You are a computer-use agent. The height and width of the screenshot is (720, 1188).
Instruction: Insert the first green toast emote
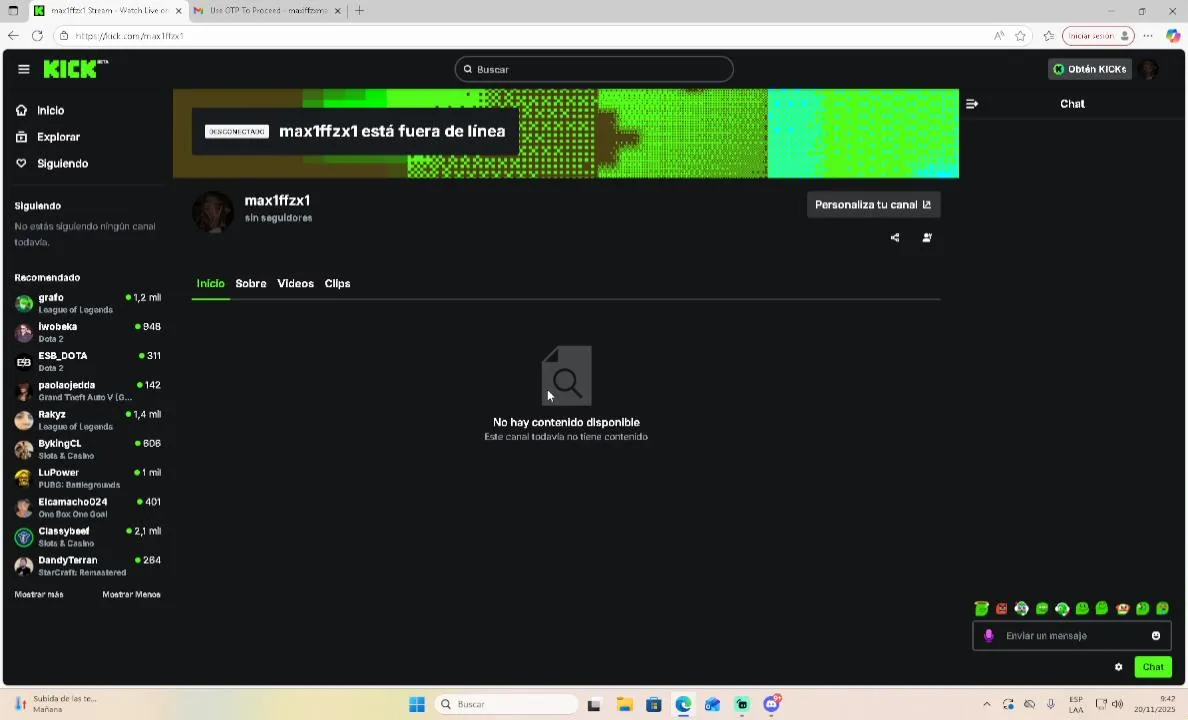[x=981, y=609]
